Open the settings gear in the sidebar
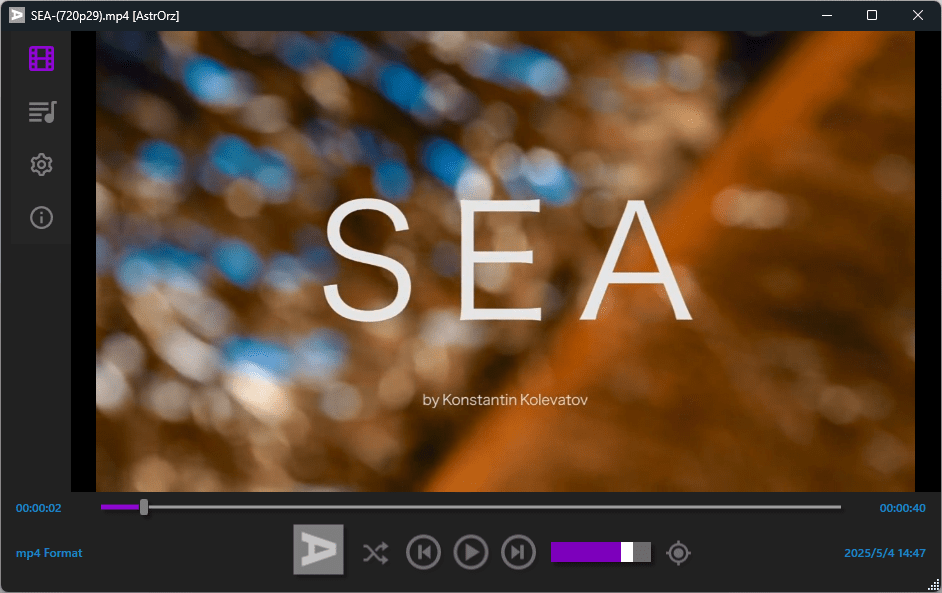The width and height of the screenshot is (942, 593). tap(41, 164)
